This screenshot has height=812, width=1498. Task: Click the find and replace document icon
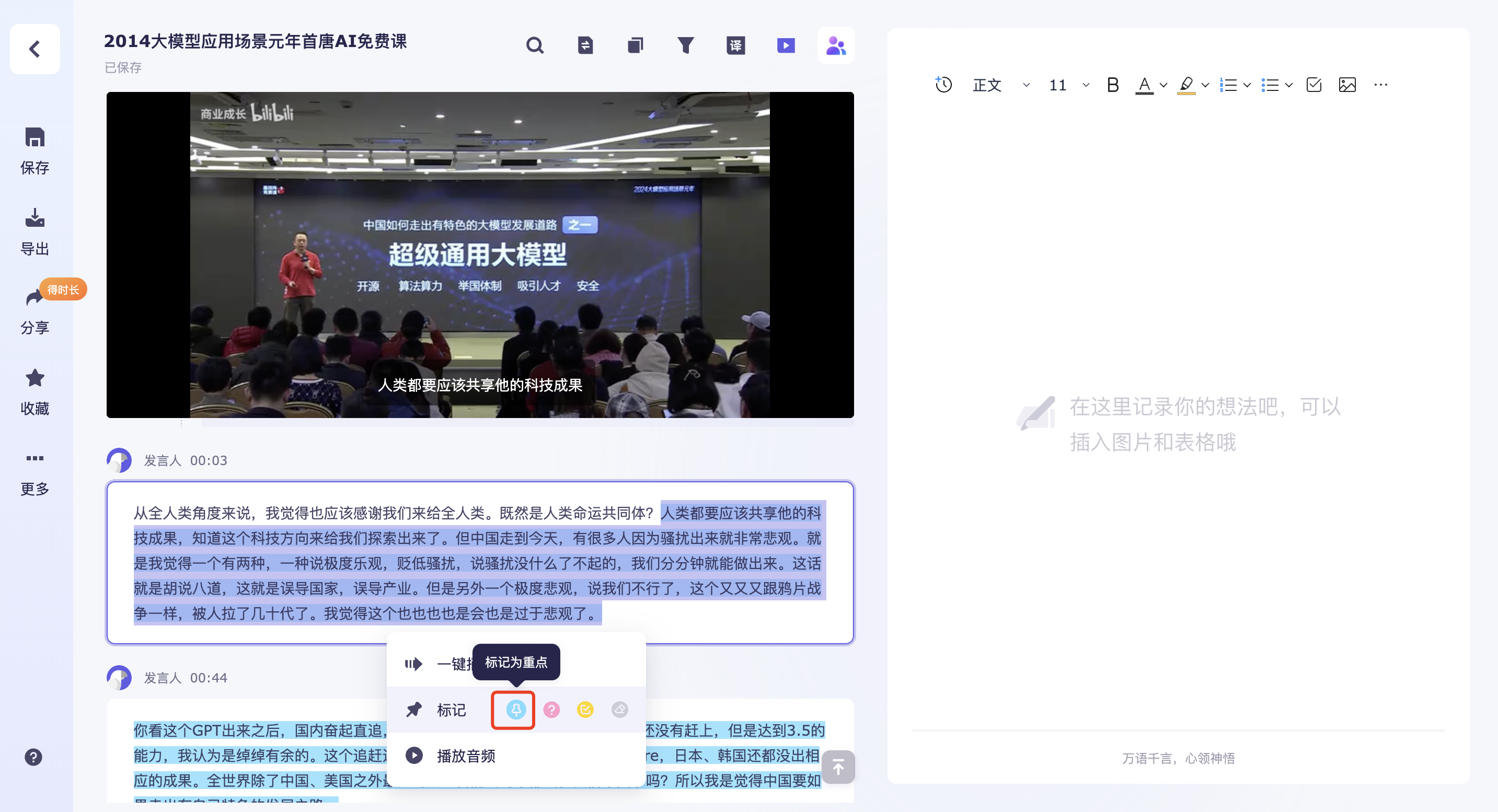point(585,45)
